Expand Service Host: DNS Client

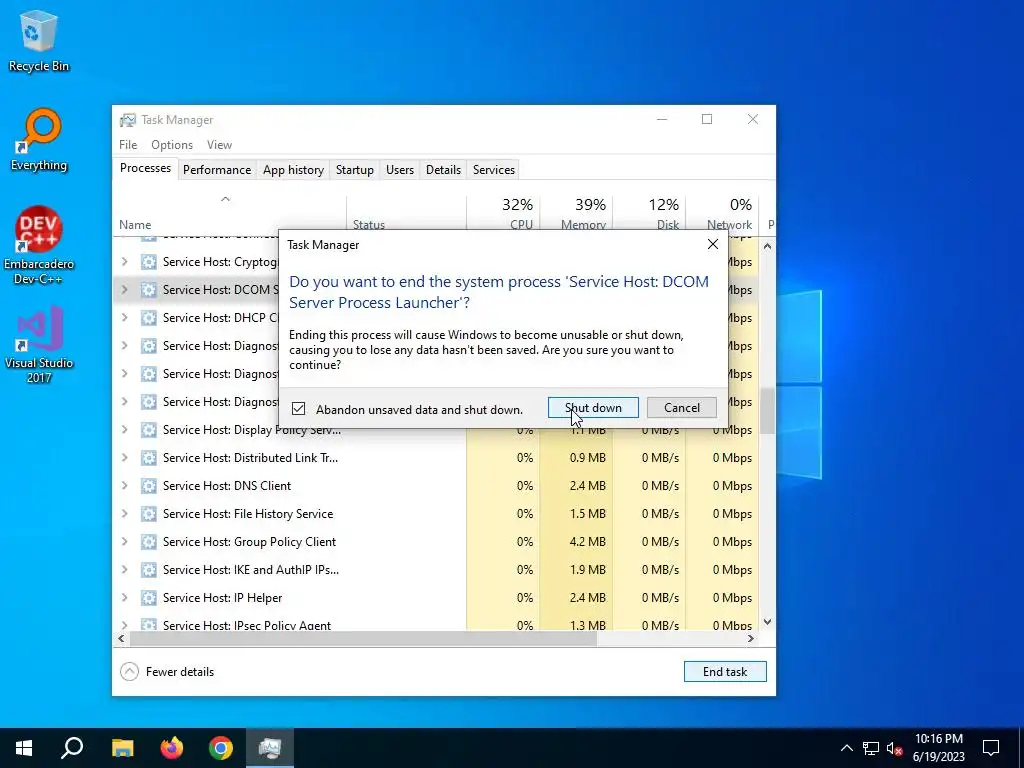click(125, 486)
